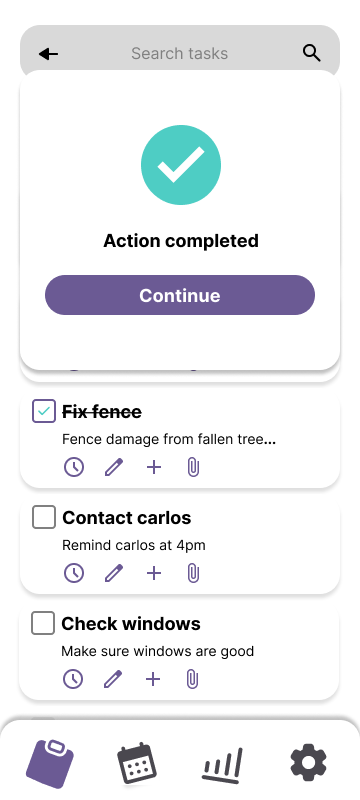Open clock icon on Check windows
This screenshot has height=800, width=360.
[x=73, y=679]
